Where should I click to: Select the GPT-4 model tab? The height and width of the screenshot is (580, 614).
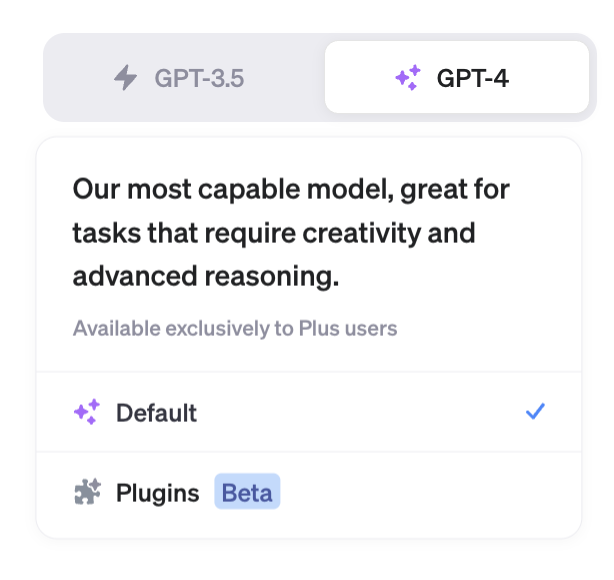click(457, 77)
